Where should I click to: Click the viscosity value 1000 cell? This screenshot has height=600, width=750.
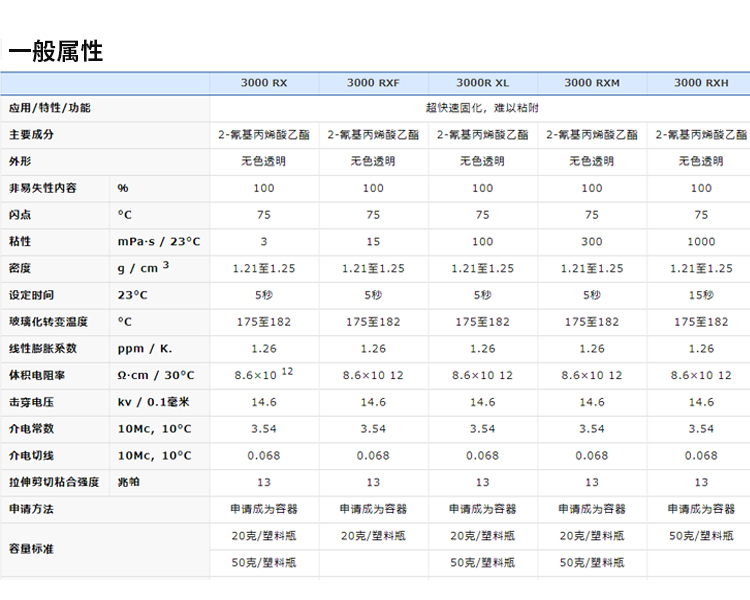(701, 242)
